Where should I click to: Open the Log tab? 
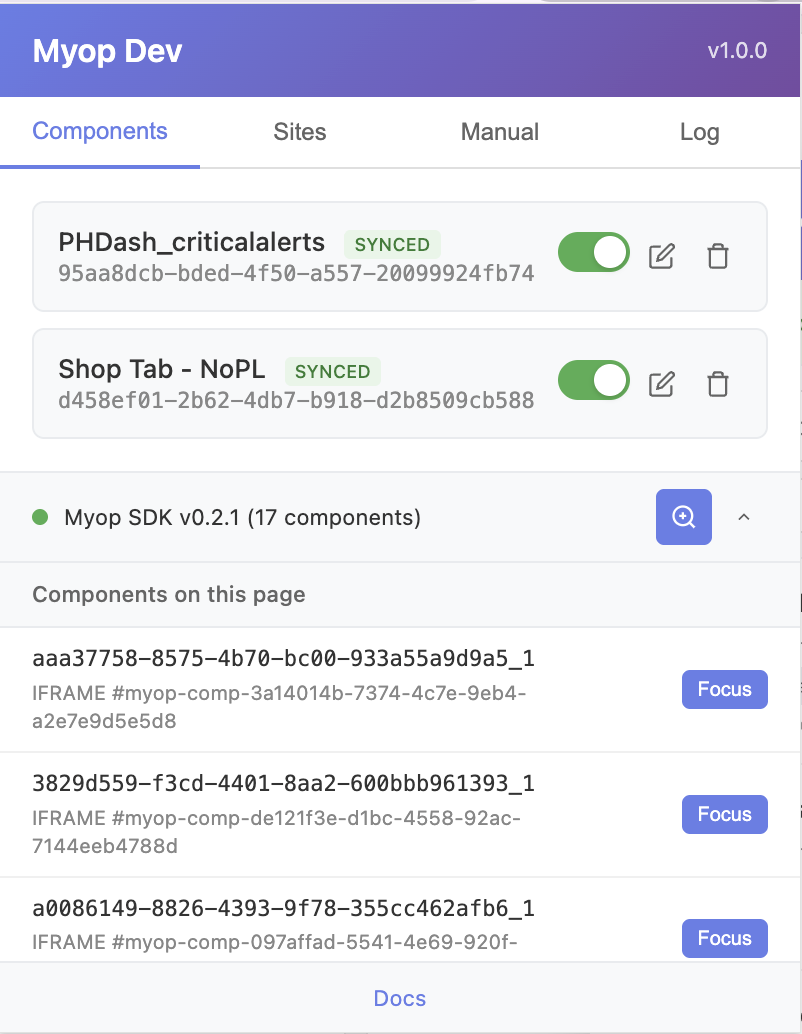click(x=699, y=132)
